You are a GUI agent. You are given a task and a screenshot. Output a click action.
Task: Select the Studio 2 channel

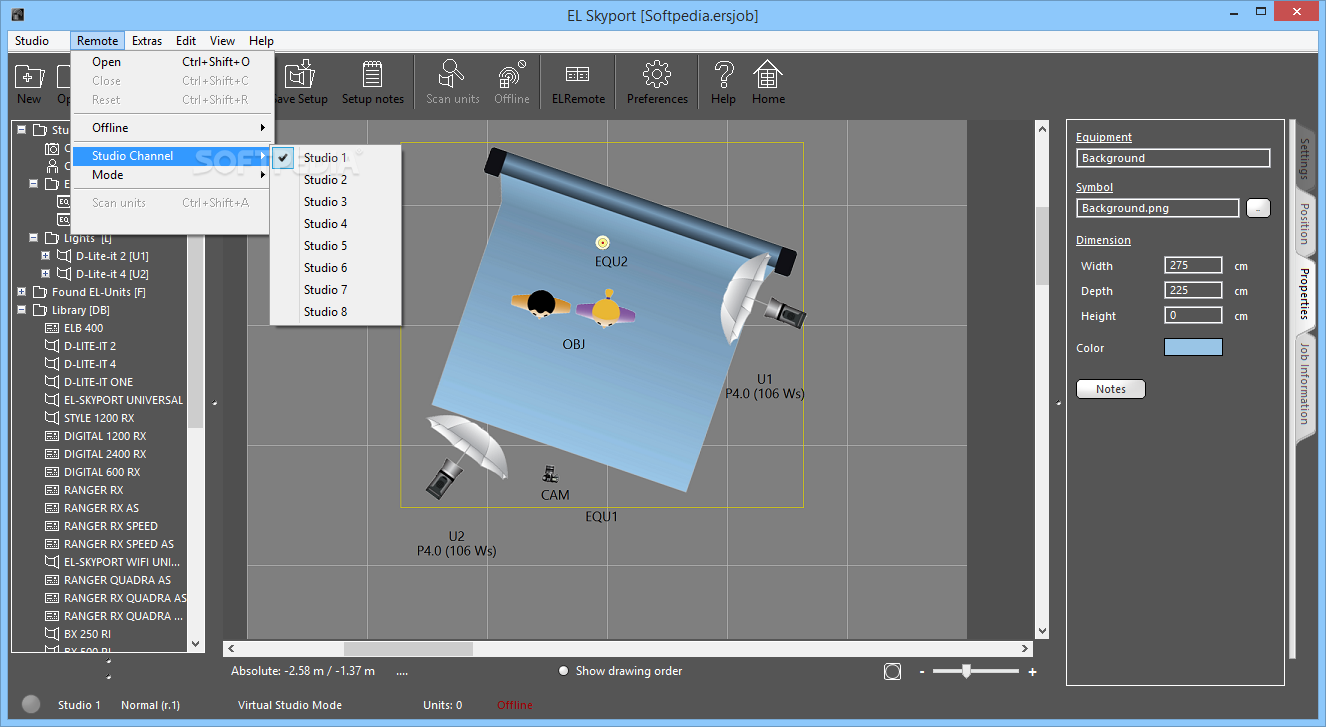click(x=336, y=180)
